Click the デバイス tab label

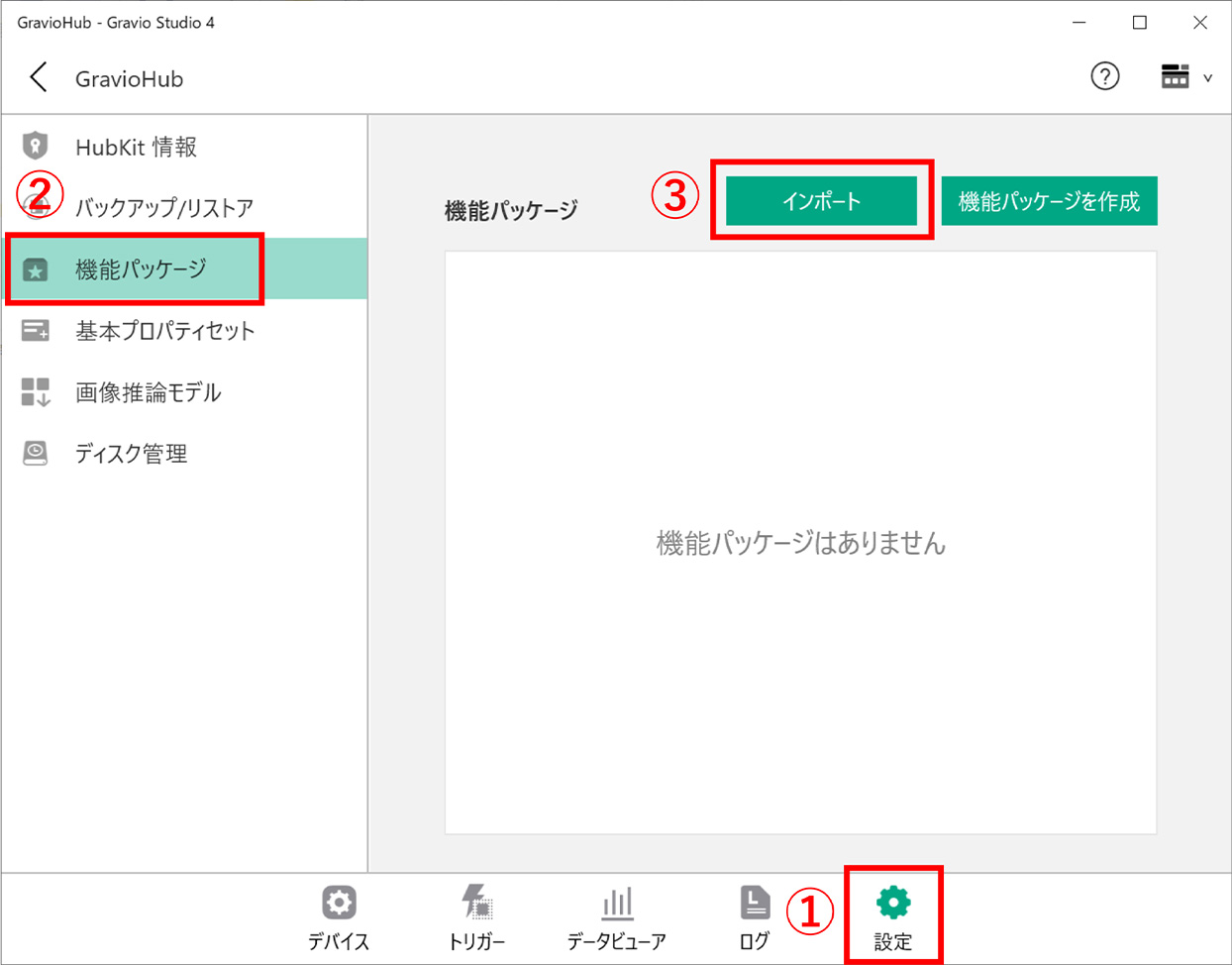pyautogui.click(x=339, y=941)
